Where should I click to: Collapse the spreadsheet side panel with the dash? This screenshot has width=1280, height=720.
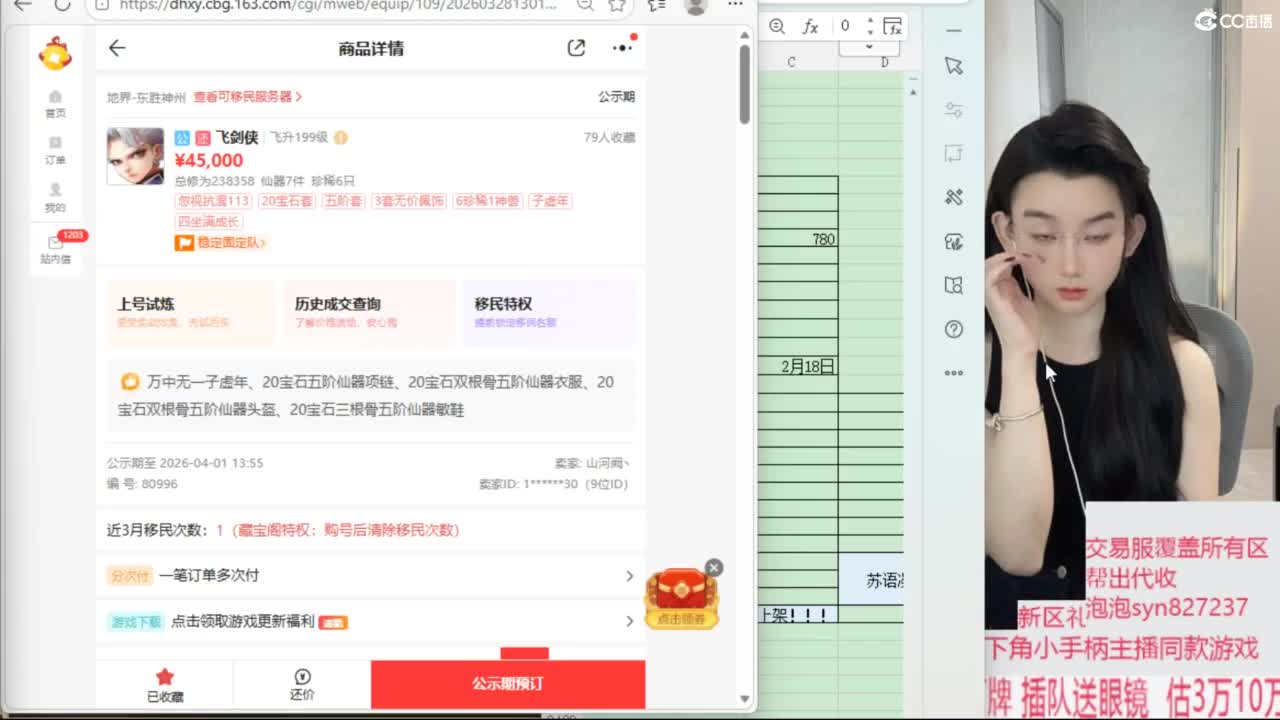(954, 31)
